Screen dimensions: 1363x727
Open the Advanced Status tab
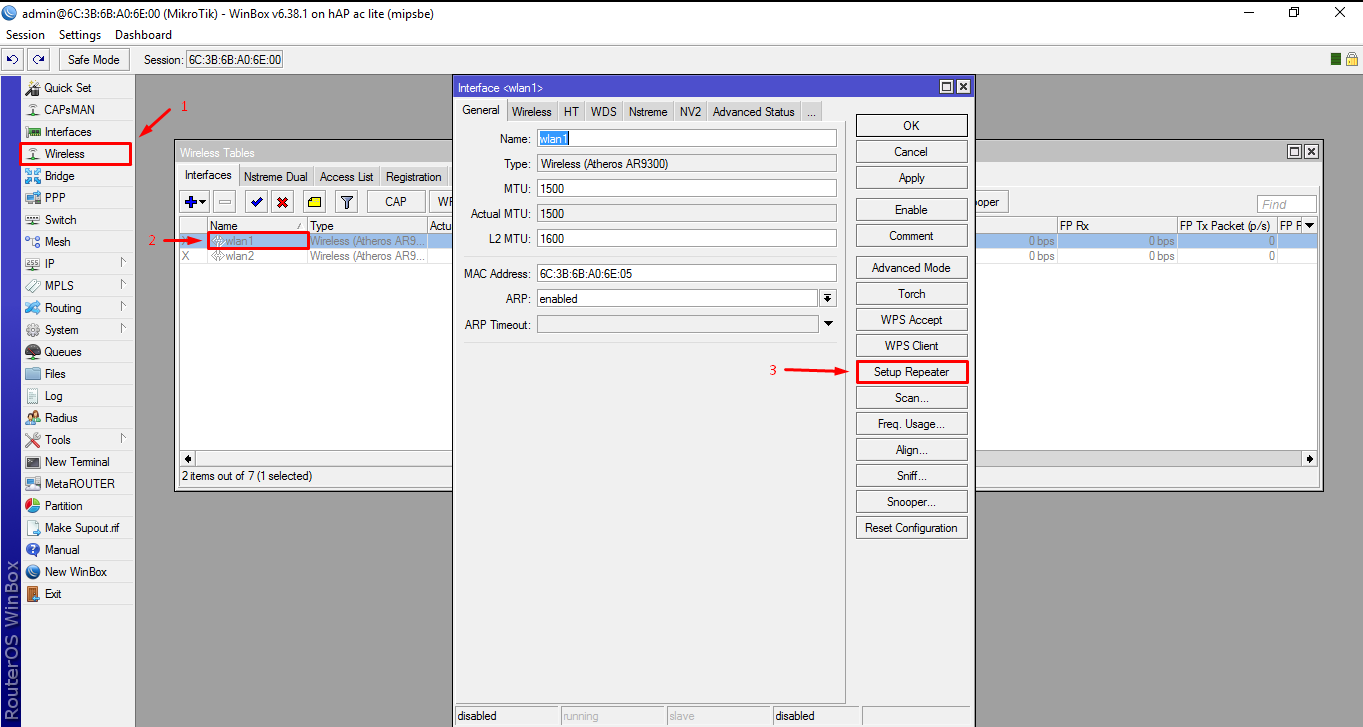[753, 112]
